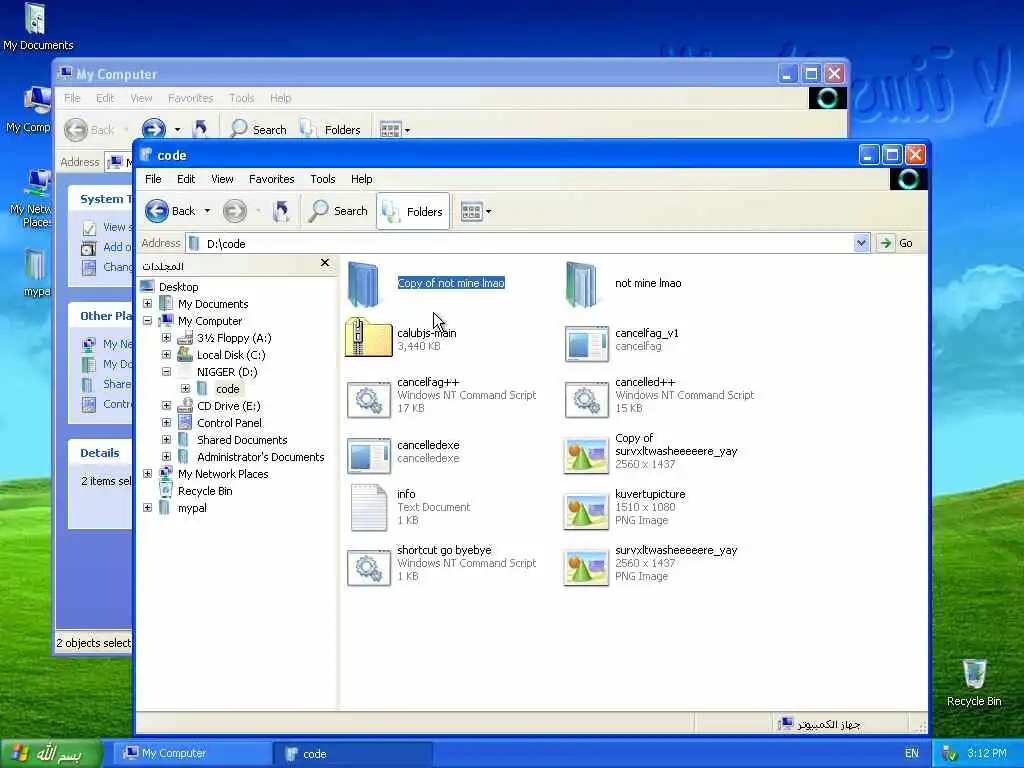Open the Address bar dropdown arrow
This screenshot has height=768, width=1024.
click(861, 243)
